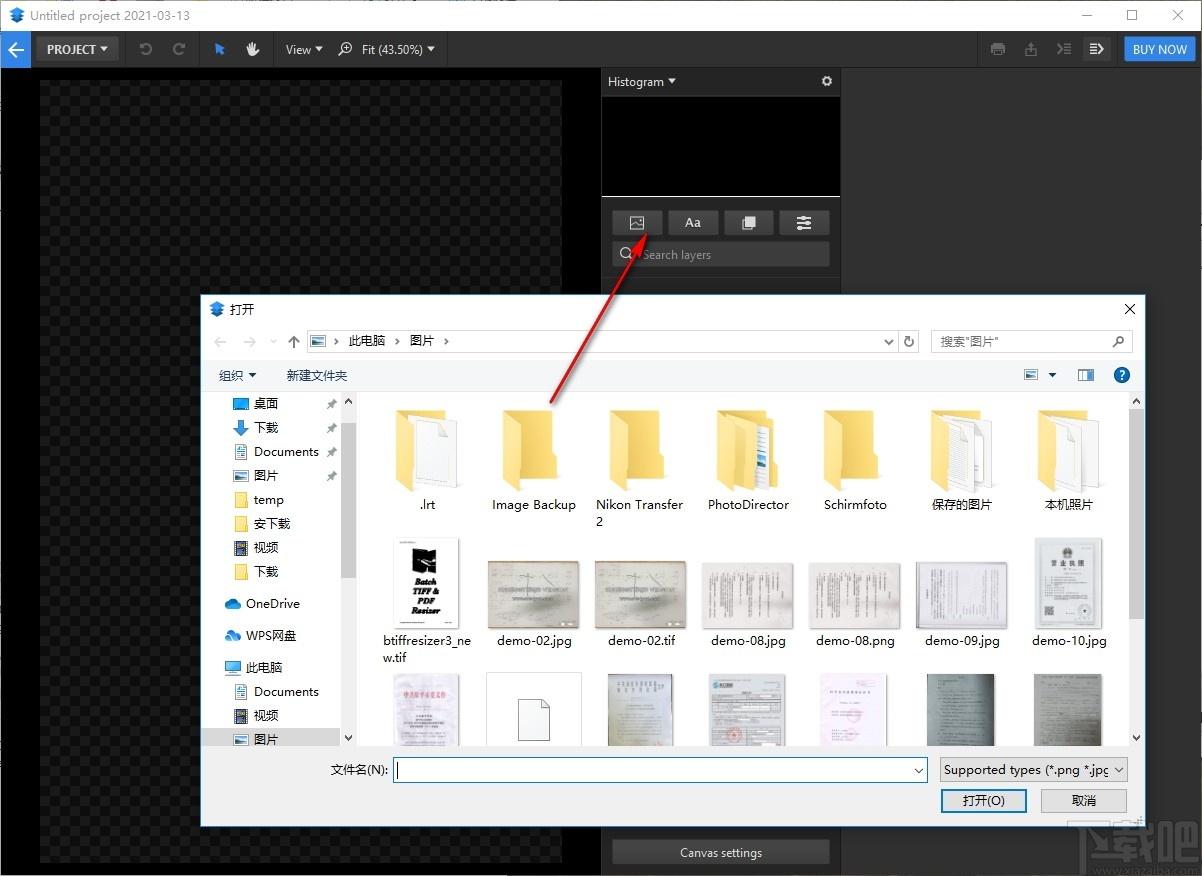Select the pointer selection tool
The width and height of the screenshot is (1202, 876).
(220, 49)
